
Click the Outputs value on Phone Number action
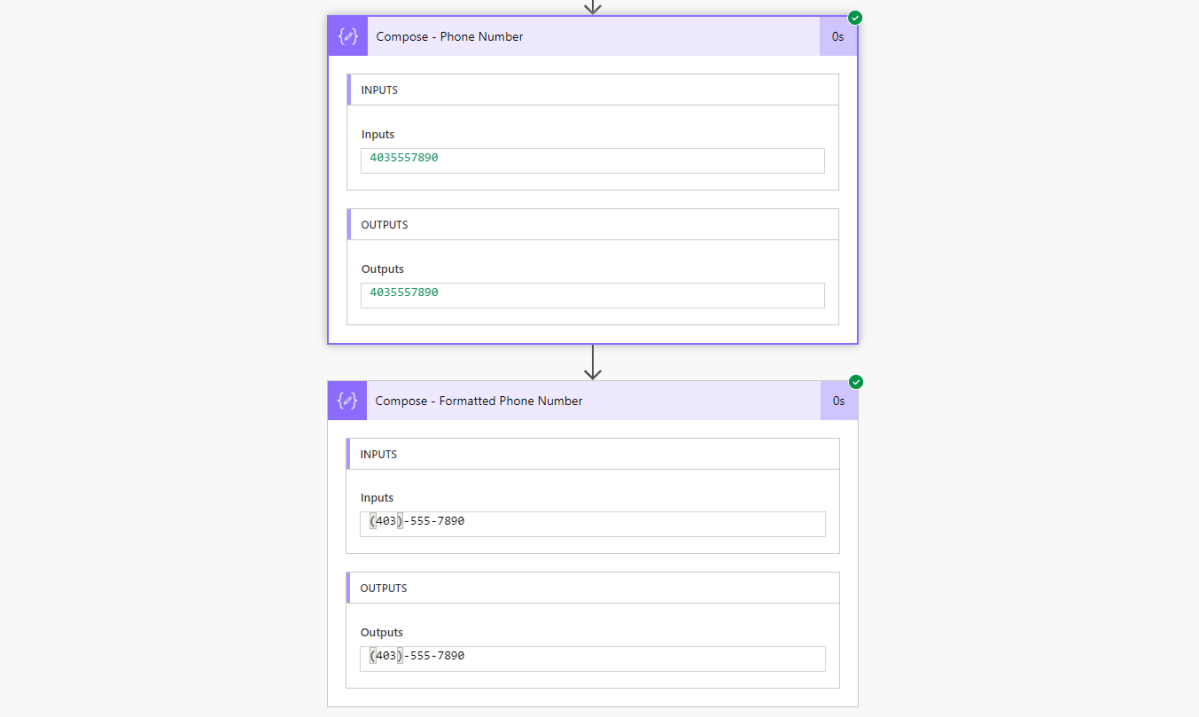click(592, 294)
